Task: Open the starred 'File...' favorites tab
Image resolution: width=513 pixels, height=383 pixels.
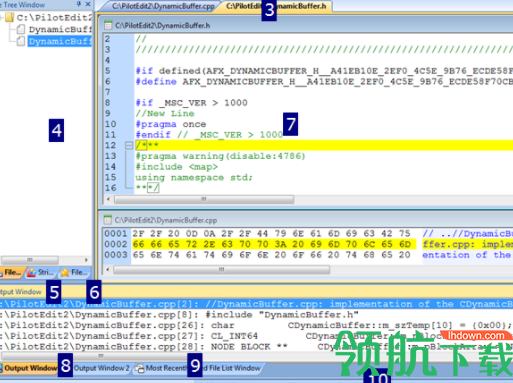Action: [x=74, y=272]
